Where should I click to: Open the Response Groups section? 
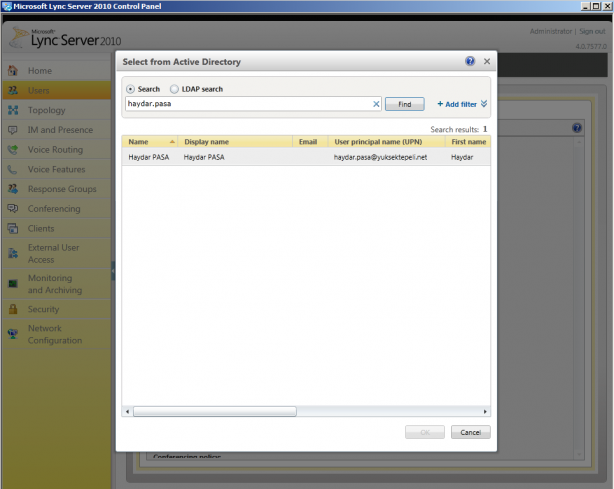(56, 189)
